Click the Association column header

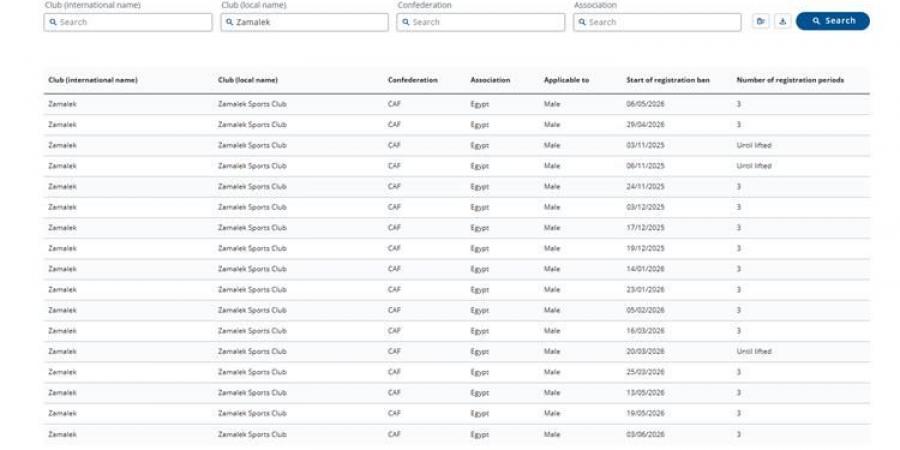[490, 80]
